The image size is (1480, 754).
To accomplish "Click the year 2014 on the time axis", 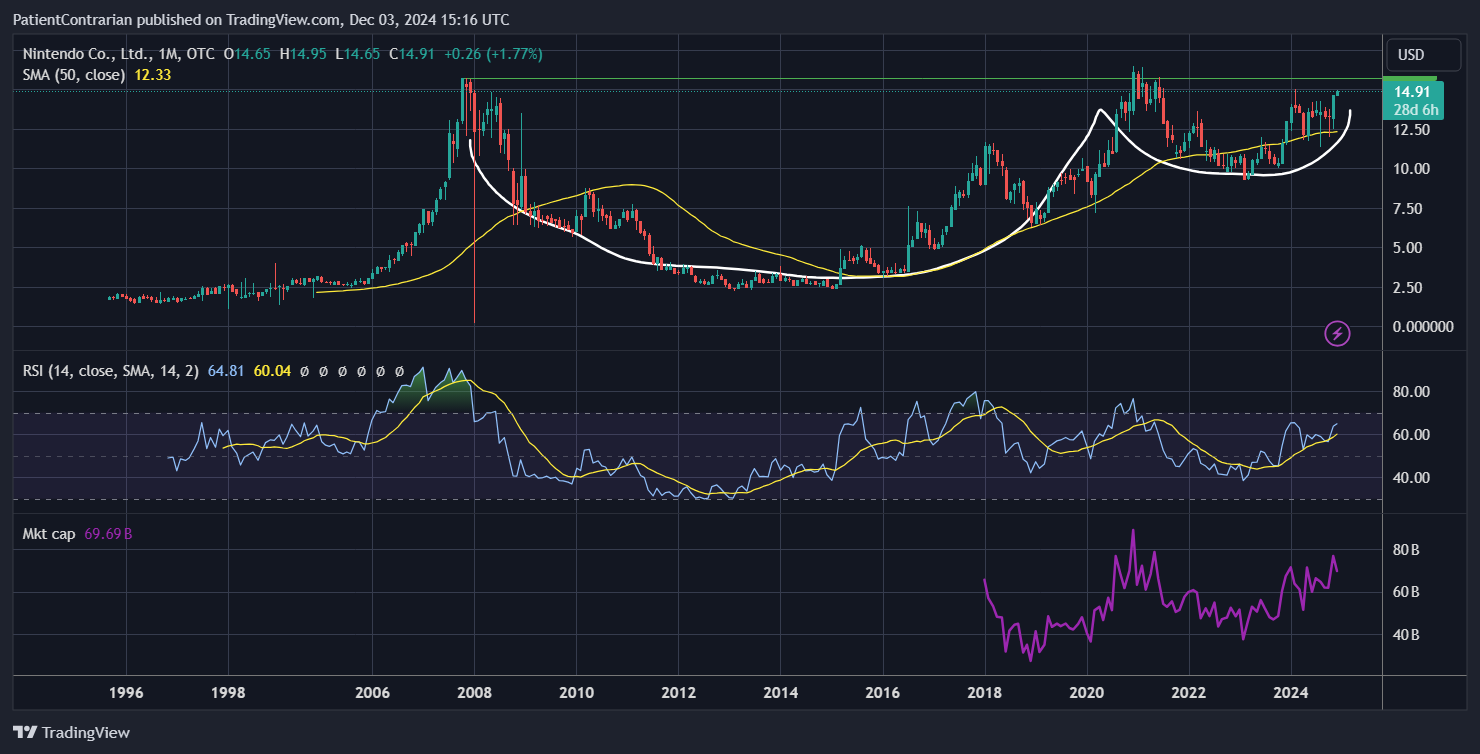I will point(780,691).
